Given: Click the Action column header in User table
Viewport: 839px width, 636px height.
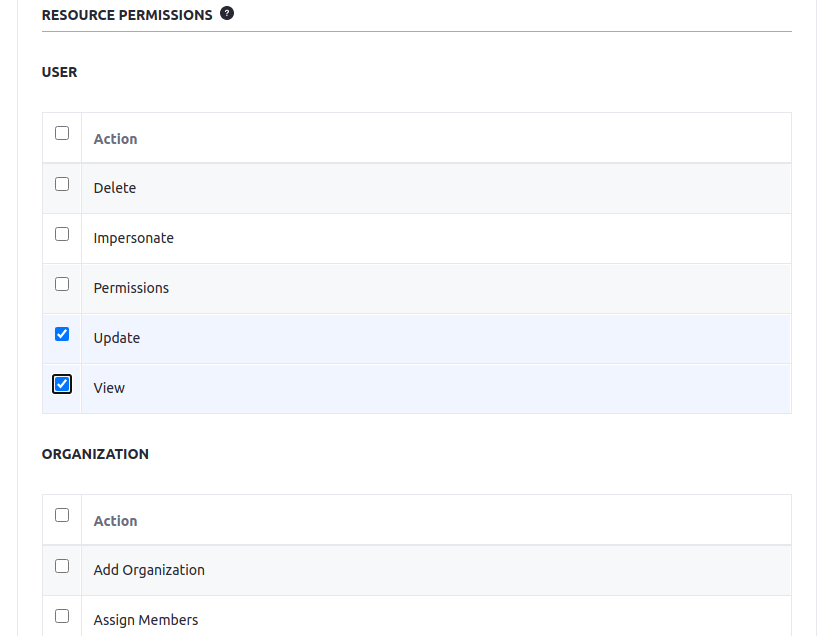Looking at the screenshot, I should click(115, 139).
